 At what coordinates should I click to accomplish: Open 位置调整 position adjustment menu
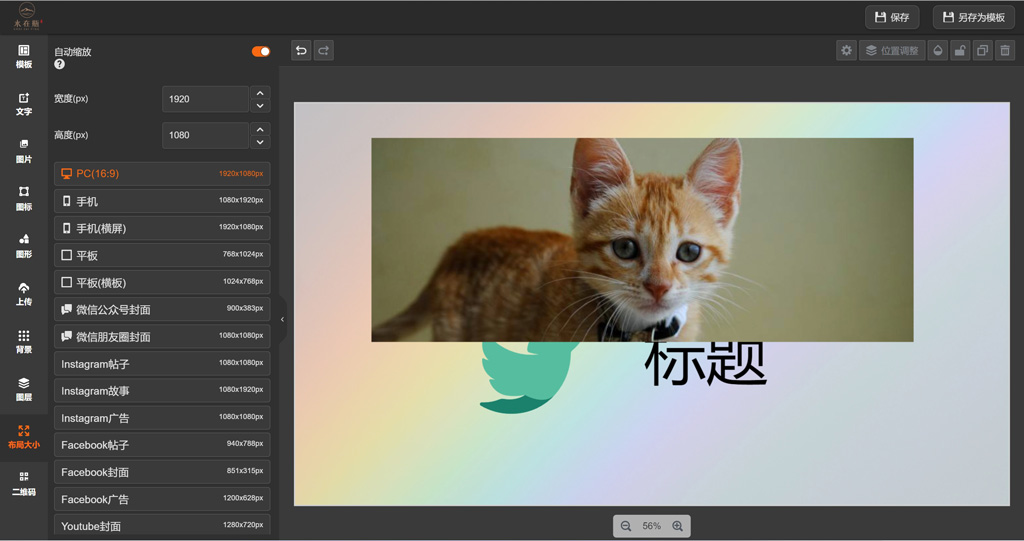892,50
